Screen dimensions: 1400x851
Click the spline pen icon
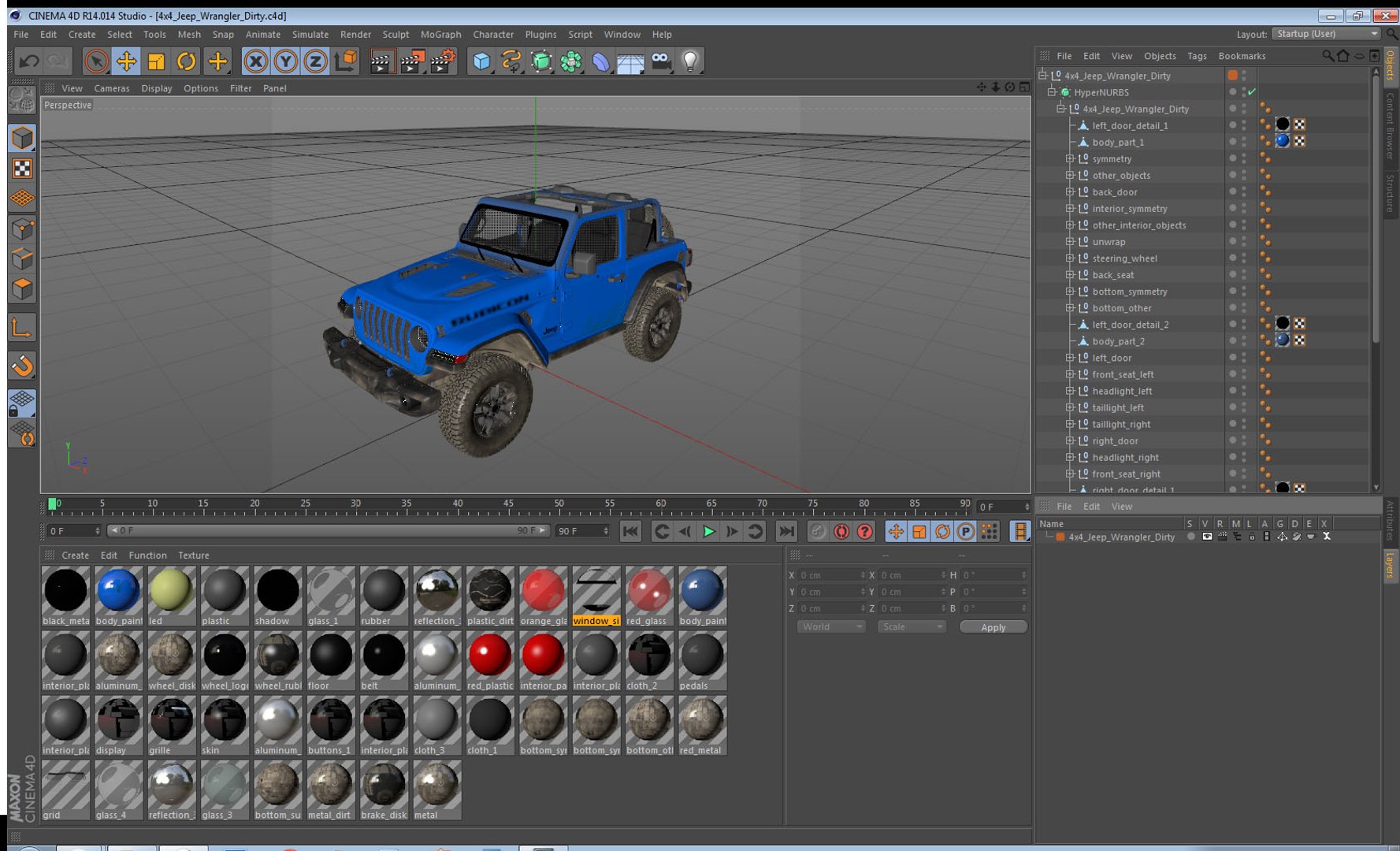pyautogui.click(x=511, y=61)
